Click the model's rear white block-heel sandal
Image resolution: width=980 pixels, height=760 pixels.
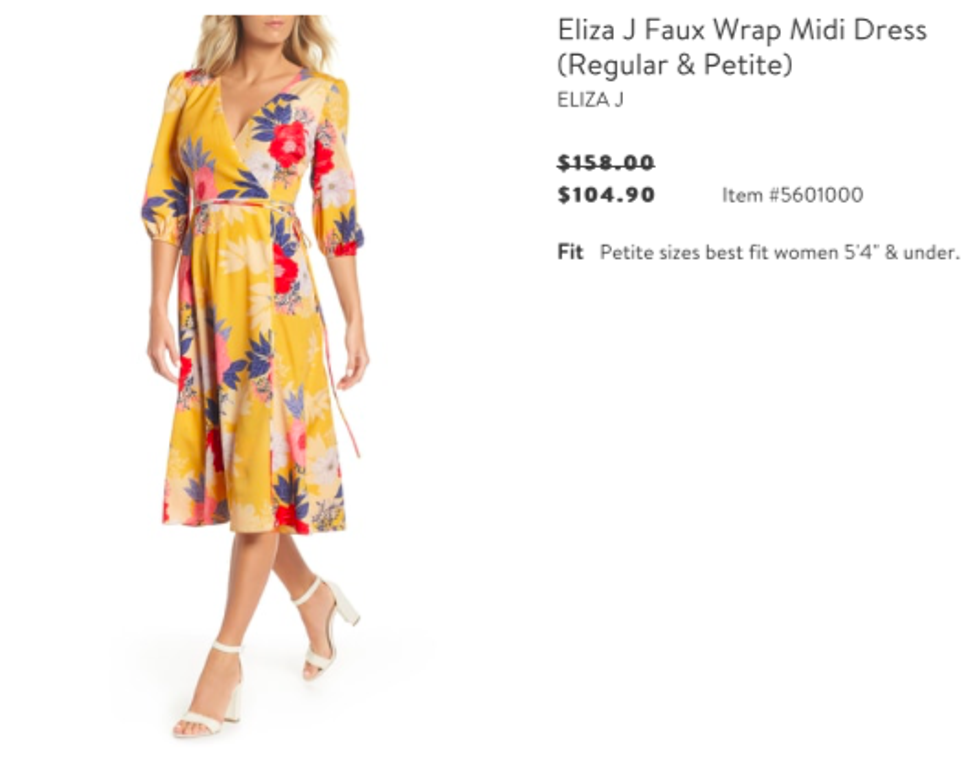[x=328, y=625]
